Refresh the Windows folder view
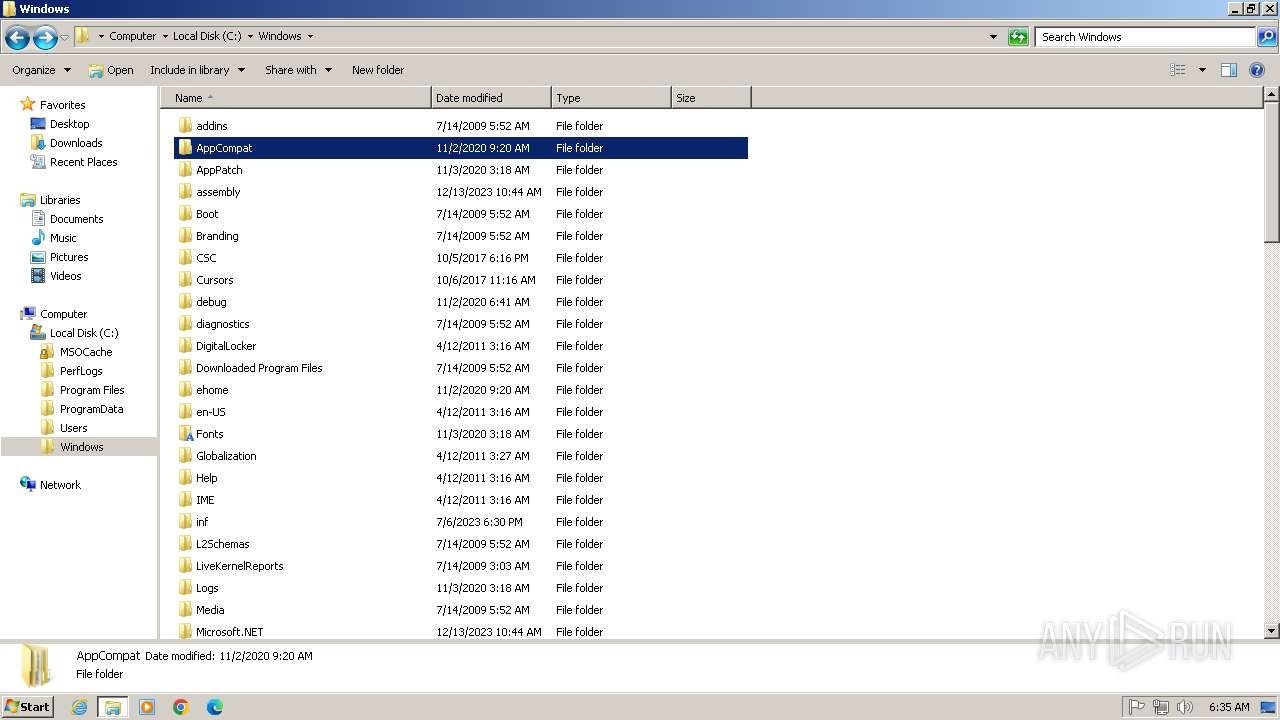 (x=1018, y=37)
